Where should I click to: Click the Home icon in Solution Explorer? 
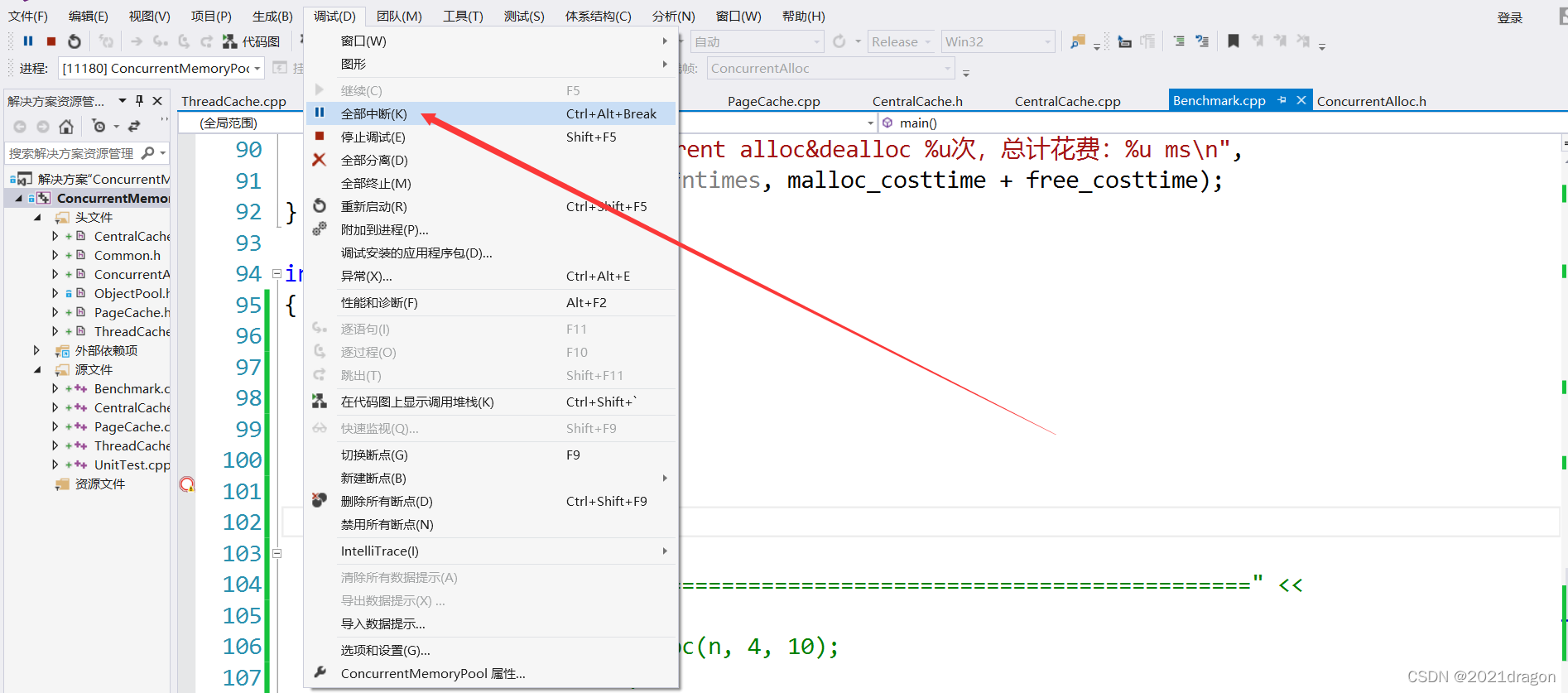(66, 127)
